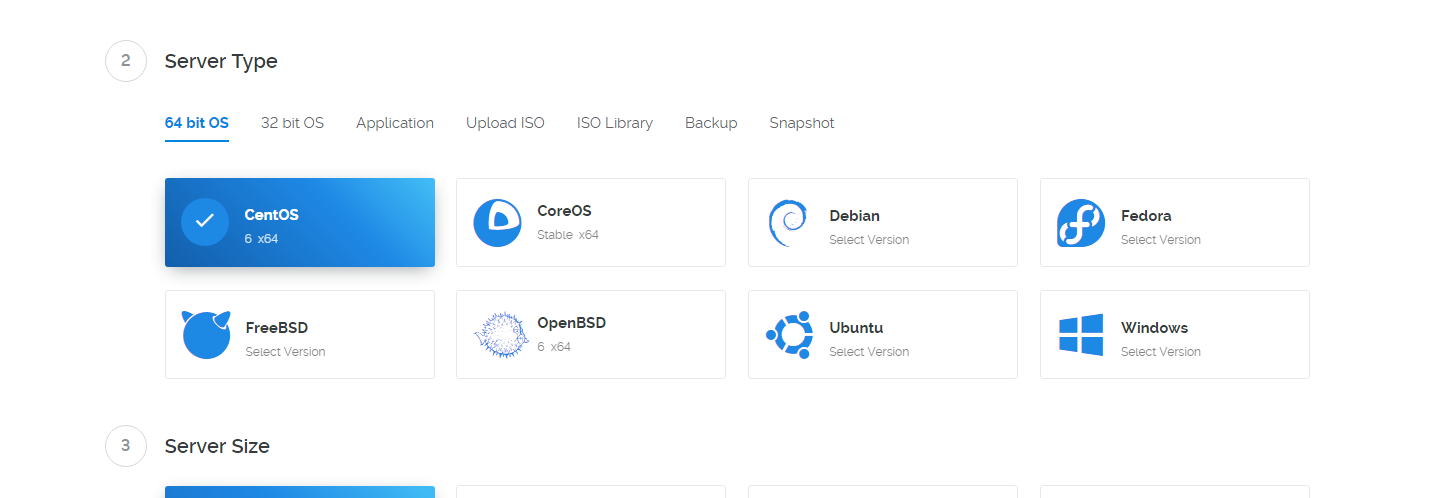
Task: Click the OpenBSD pufferfish logo
Action: (x=498, y=334)
